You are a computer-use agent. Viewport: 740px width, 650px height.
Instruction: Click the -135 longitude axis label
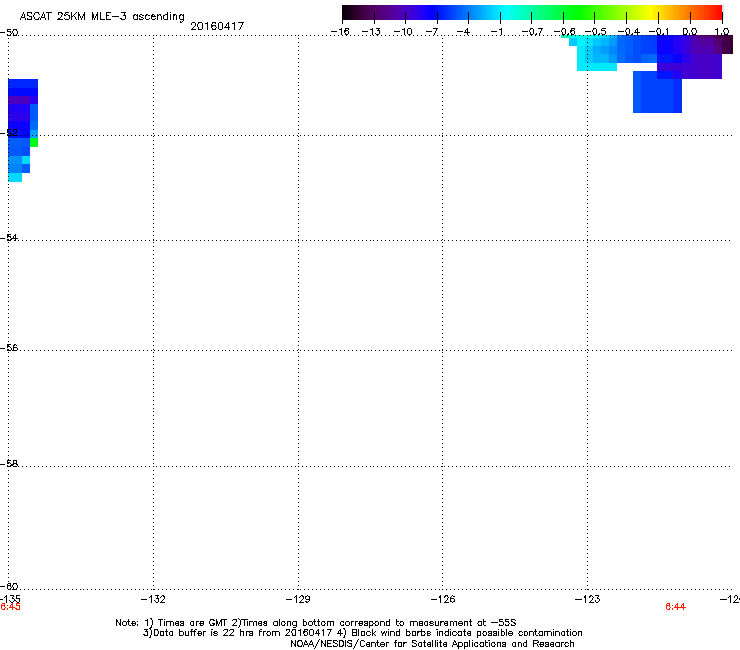pos(10,599)
